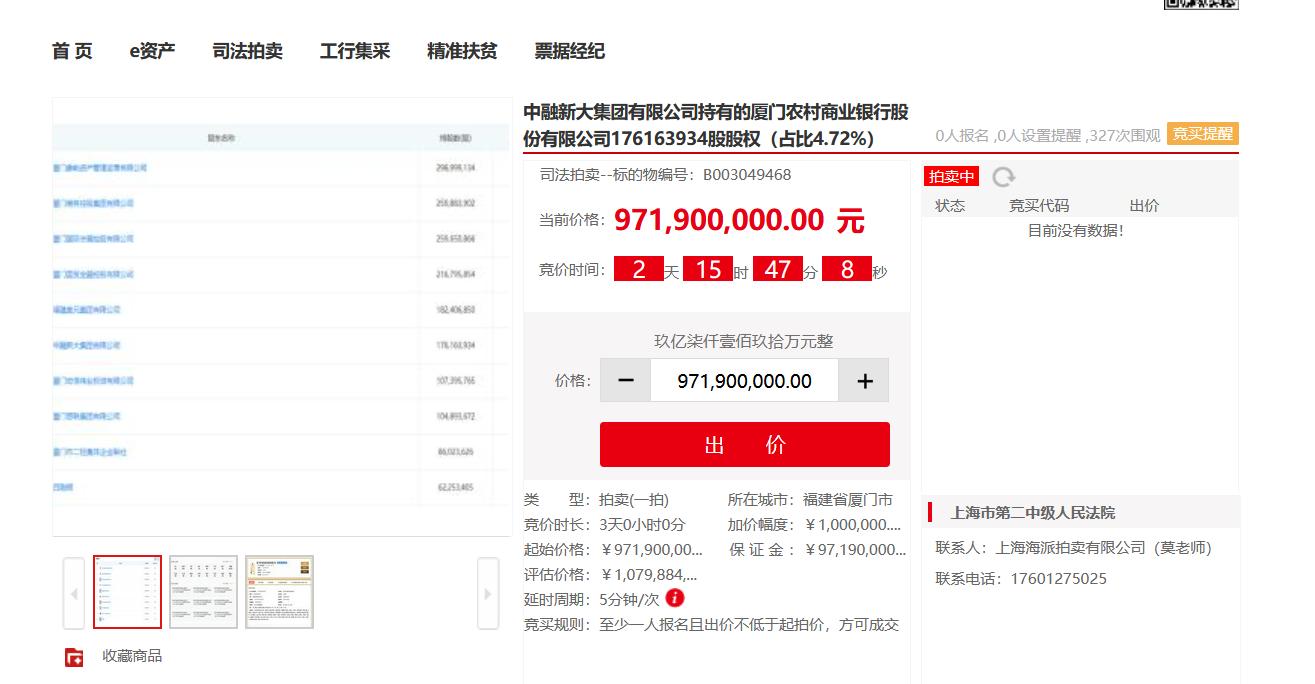This screenshot has height=684, width=1315.
Task: Click the 目前没有数据 message
Action: coord(1076,231)
